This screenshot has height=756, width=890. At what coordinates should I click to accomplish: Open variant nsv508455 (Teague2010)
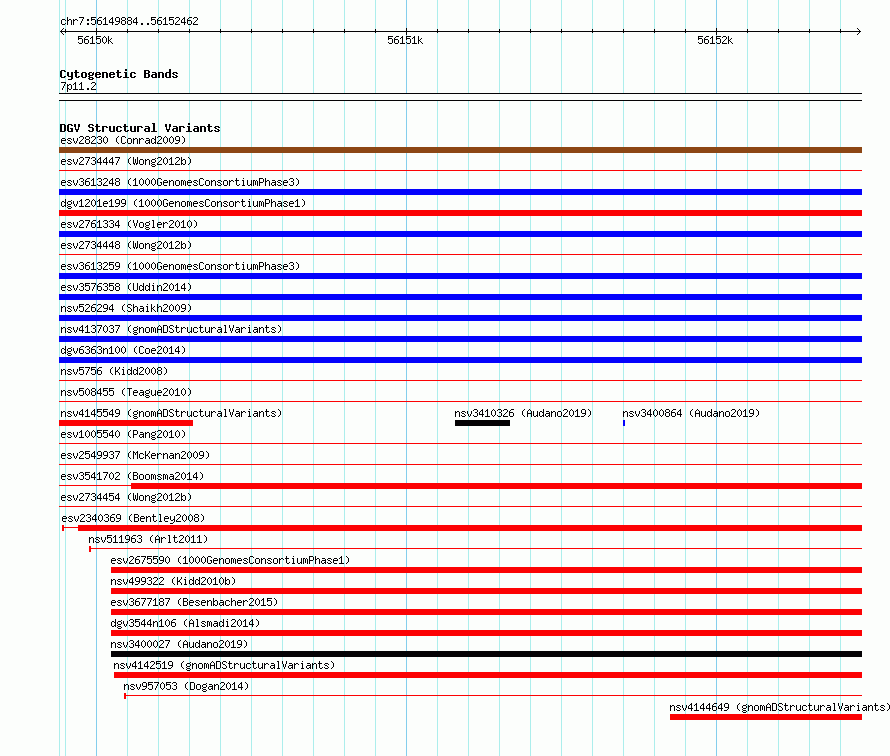[x=126, y=392]
